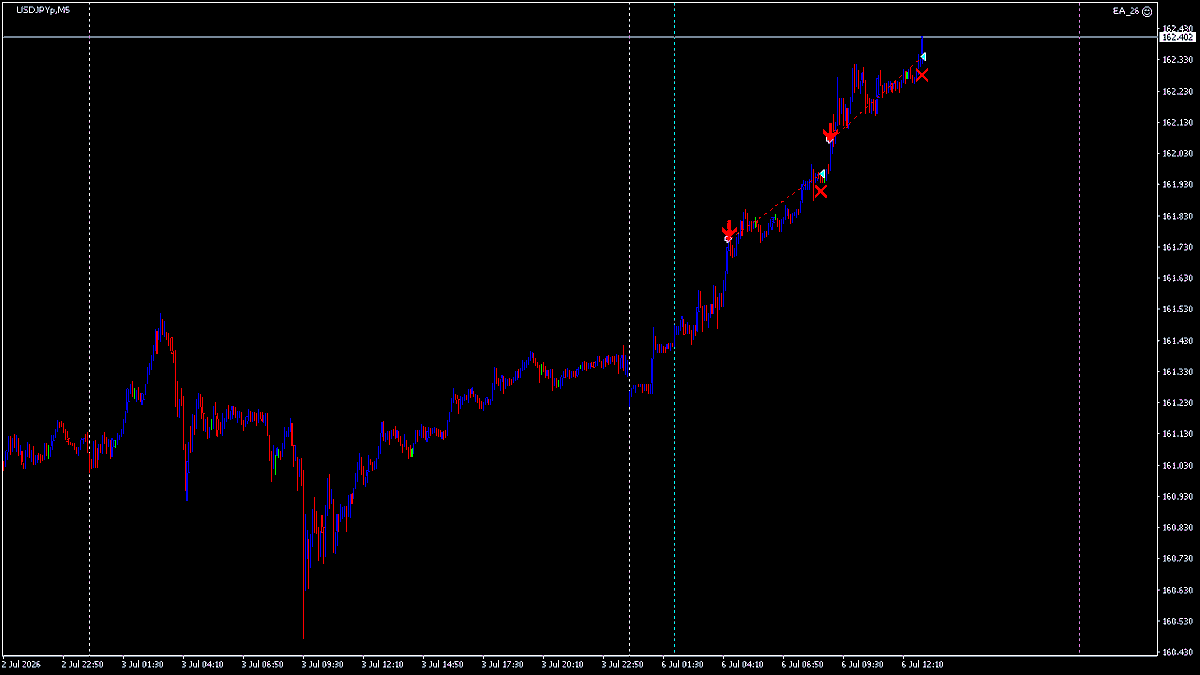
Task: Click the red X marker near 161.930
Action: (820, 191)
